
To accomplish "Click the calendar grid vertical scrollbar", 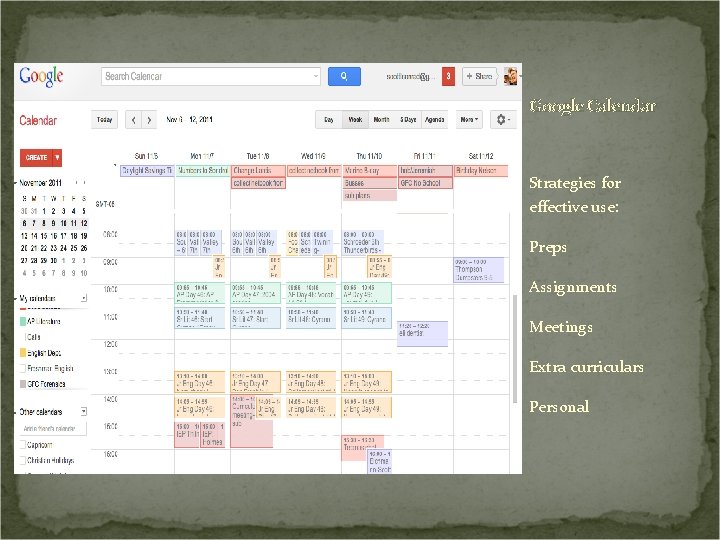I will pos(515,349).
